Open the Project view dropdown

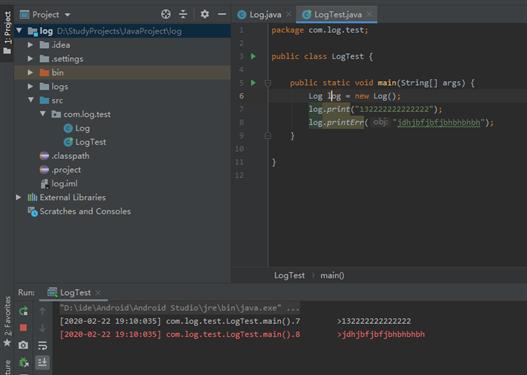68,15
